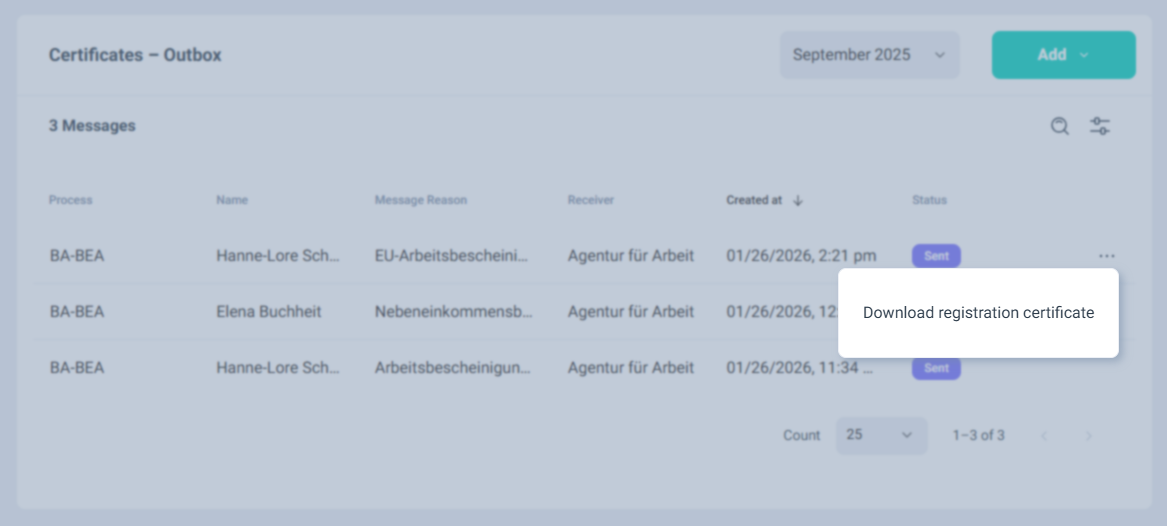Screen dimensions: 1167x526
Task: Select Download registration certificate menu item
Action: click(x=978, y=313)
